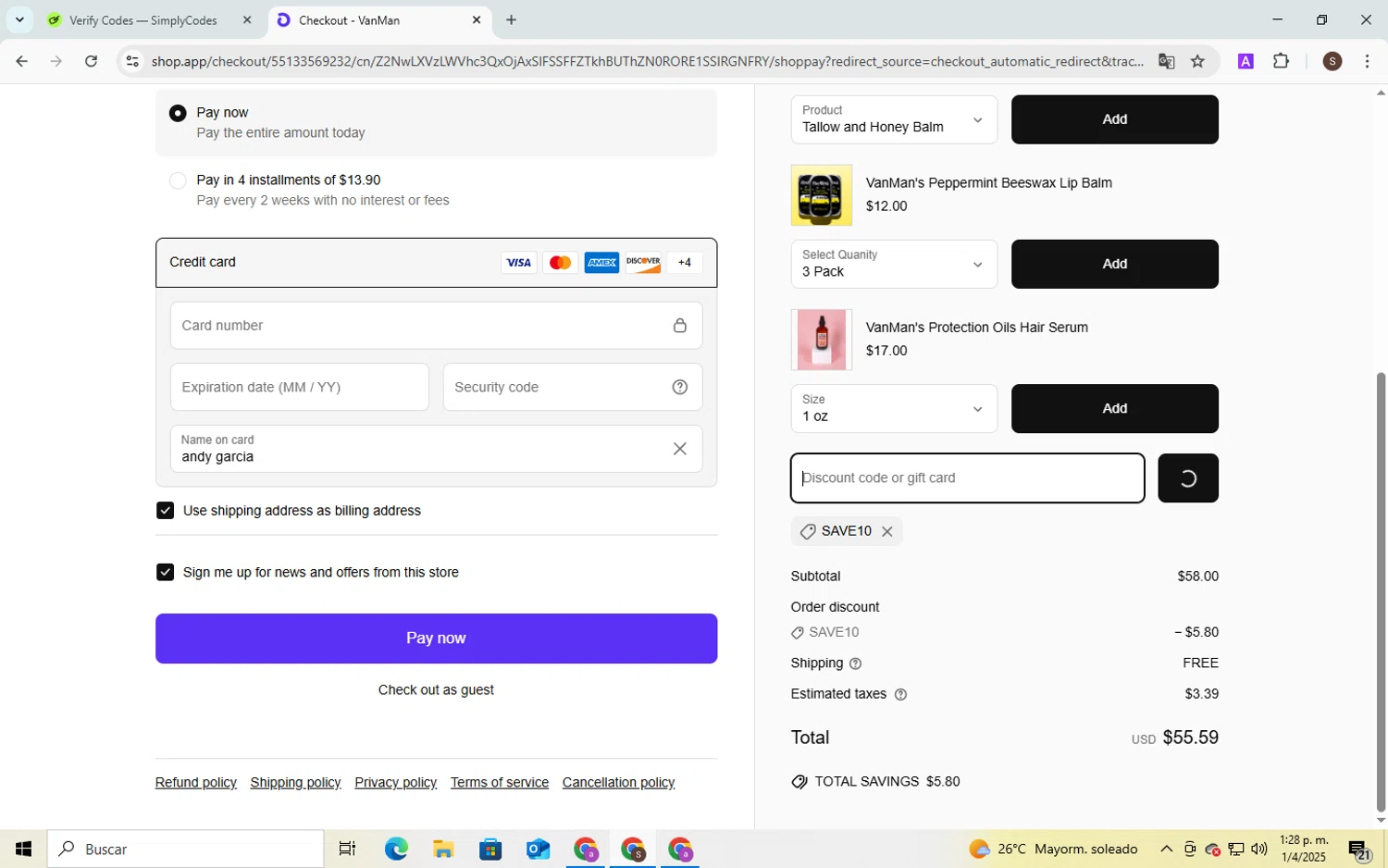Uncheck Sign me up for news and offers

tap(165, 573)
